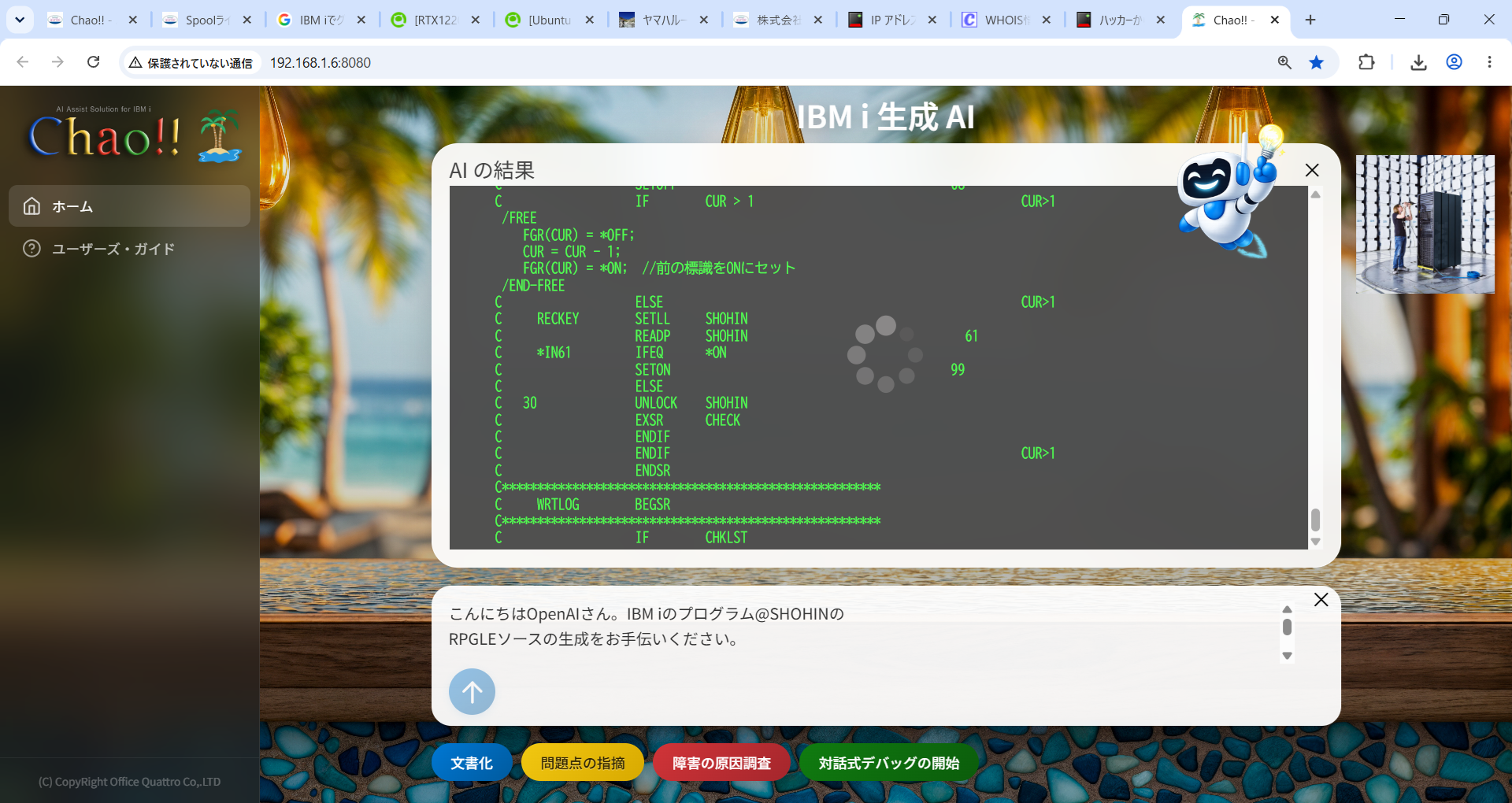Click the /END-FREE code line
Image resolution: width=1512 pixels, height=803 pixels.
[533, 285]
